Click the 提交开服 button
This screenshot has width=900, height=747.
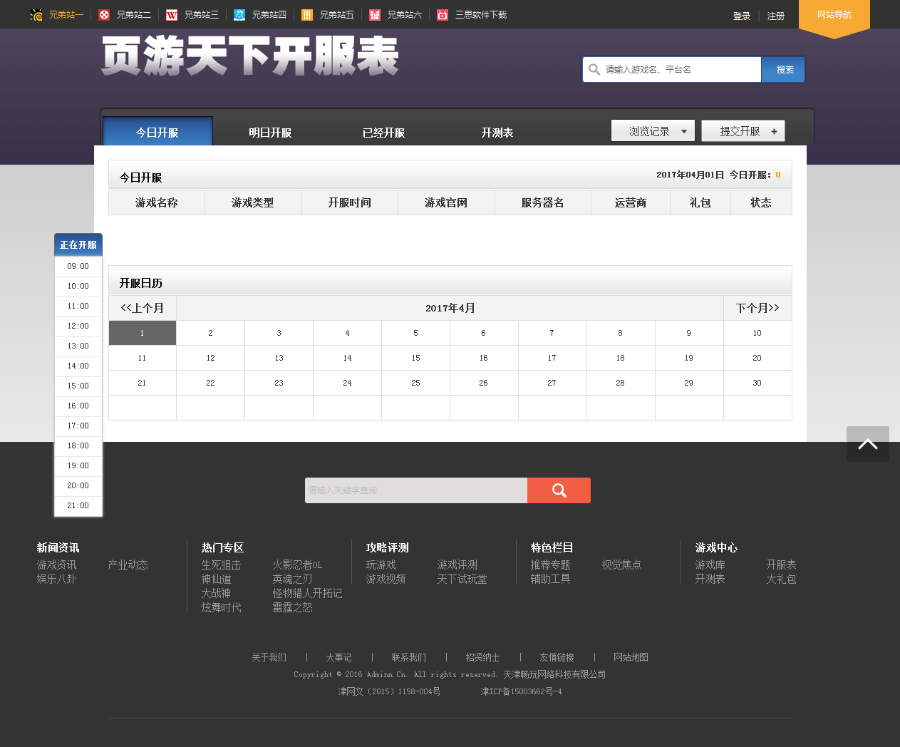[x=743, y=131]
